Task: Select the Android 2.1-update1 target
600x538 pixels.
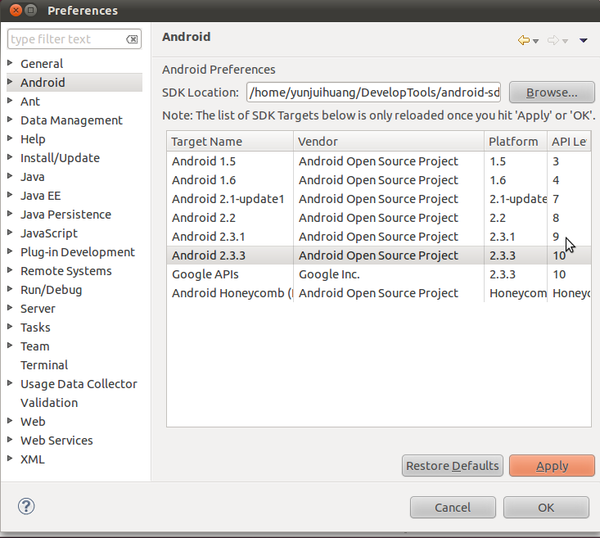Action: [x=379, y=199]
